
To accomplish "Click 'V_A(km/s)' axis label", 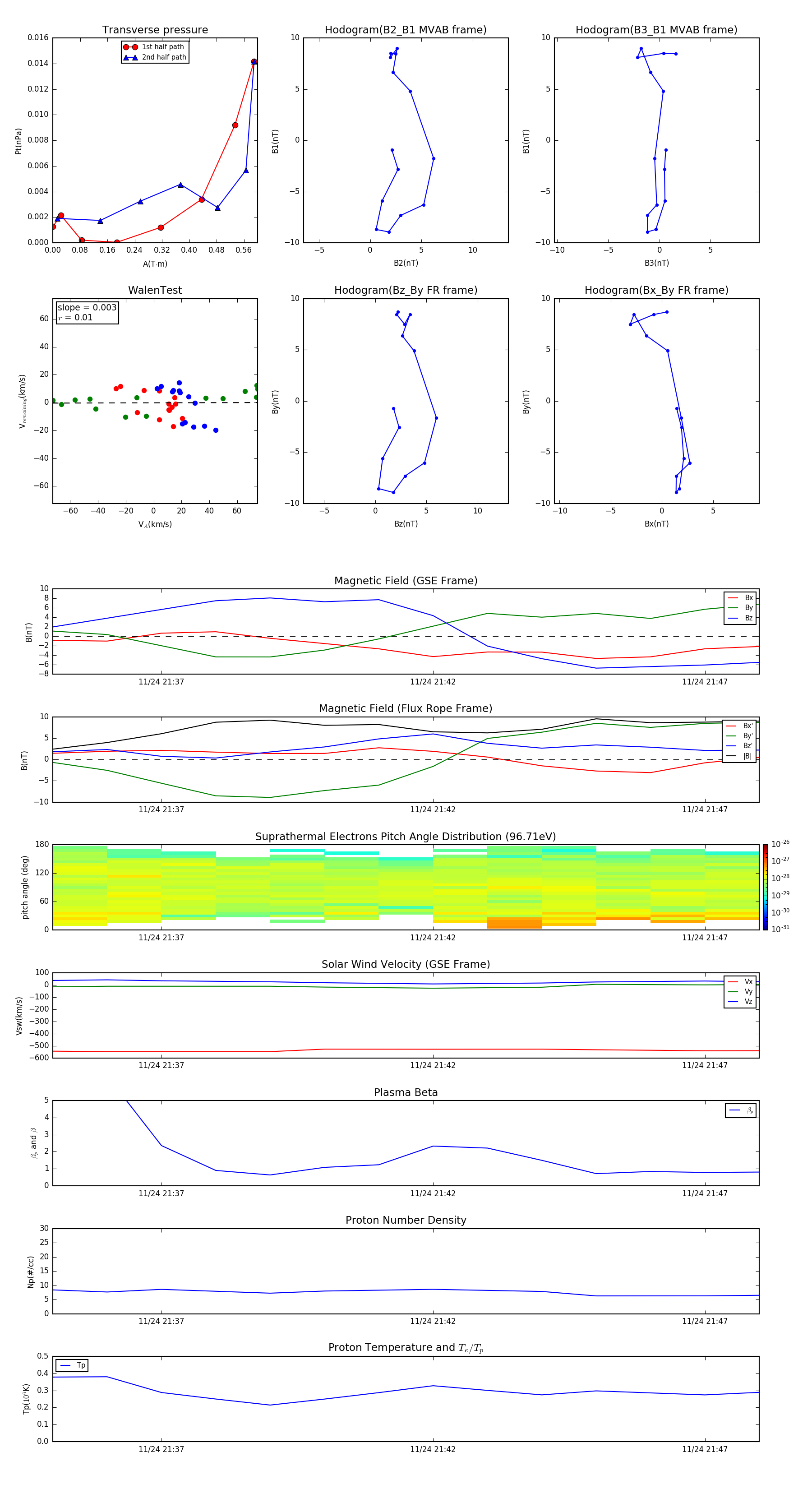I will coord(155,524).
